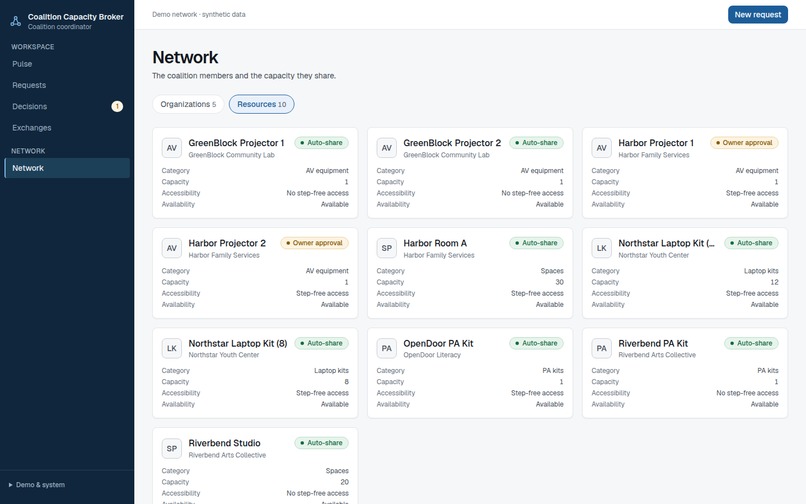Click the capacity value 30 on Harbor Room A
This screenshot has height=504, width=806.
tap(559, 282)
